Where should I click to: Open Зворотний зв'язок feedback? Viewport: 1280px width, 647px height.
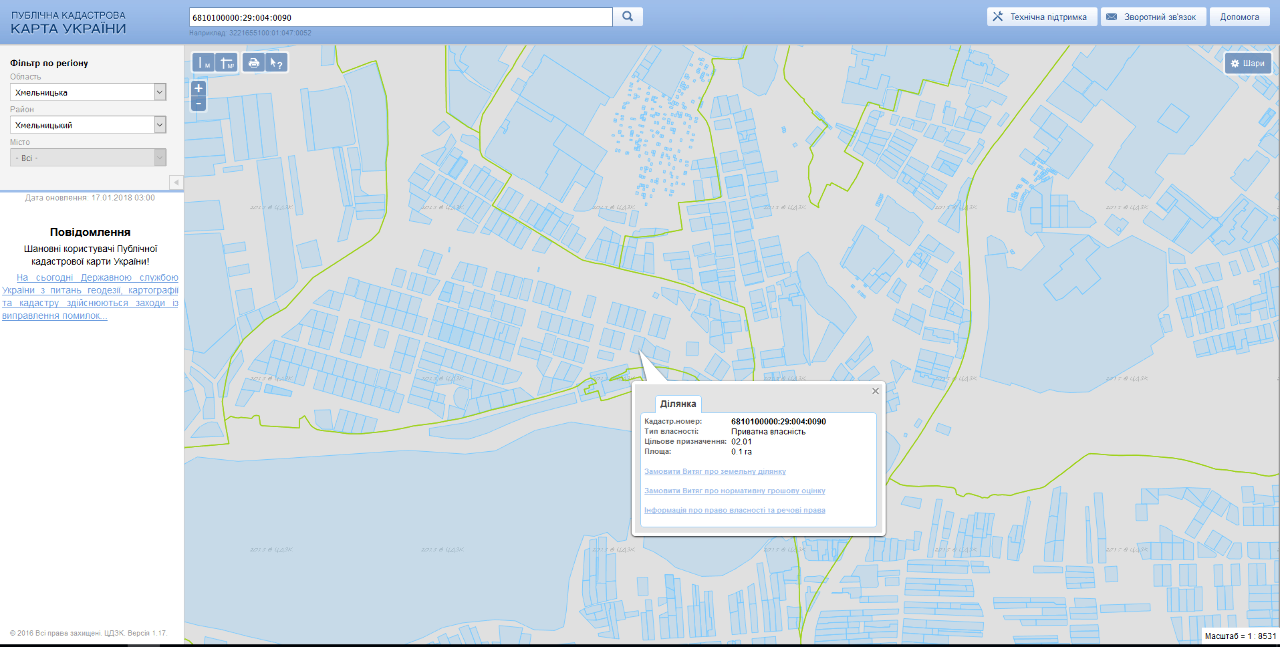click(1153, 17)
